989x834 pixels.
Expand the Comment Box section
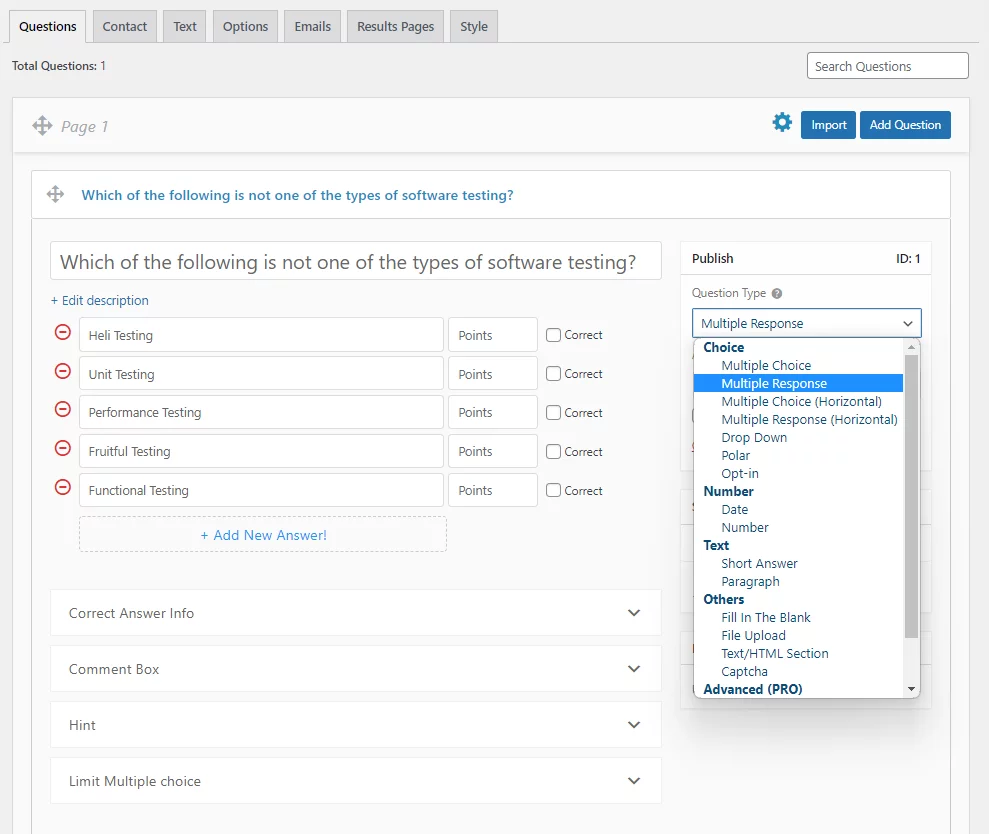(356, 669)
